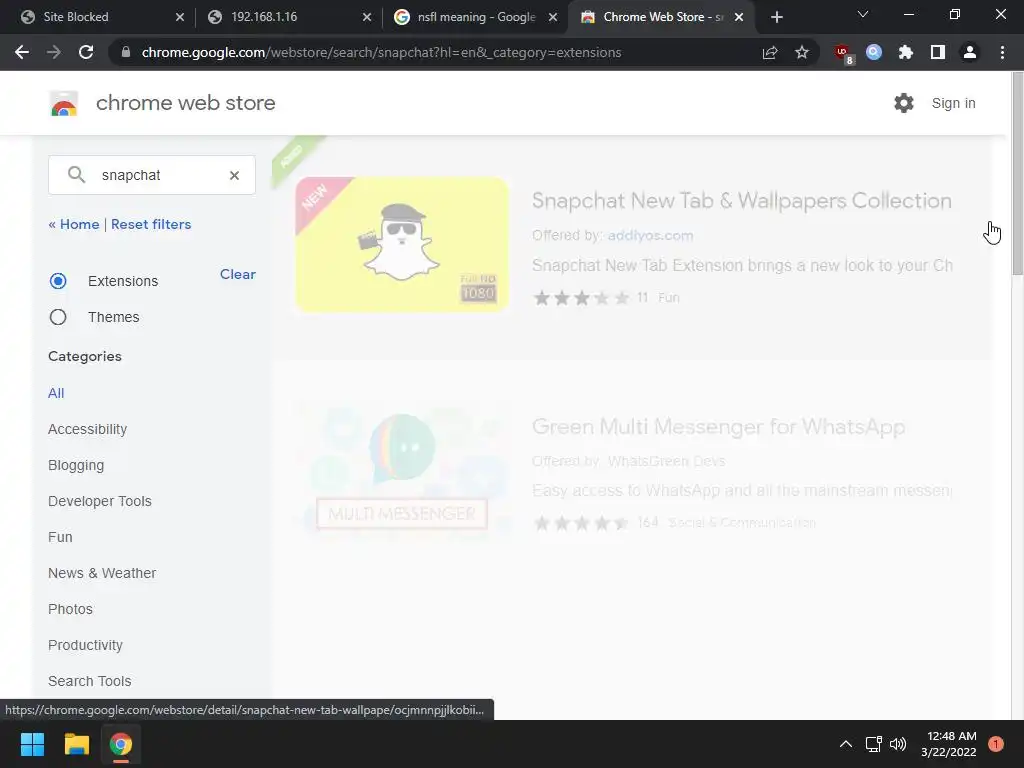Click the Snapchat ghost extension thumbnail

402,244
